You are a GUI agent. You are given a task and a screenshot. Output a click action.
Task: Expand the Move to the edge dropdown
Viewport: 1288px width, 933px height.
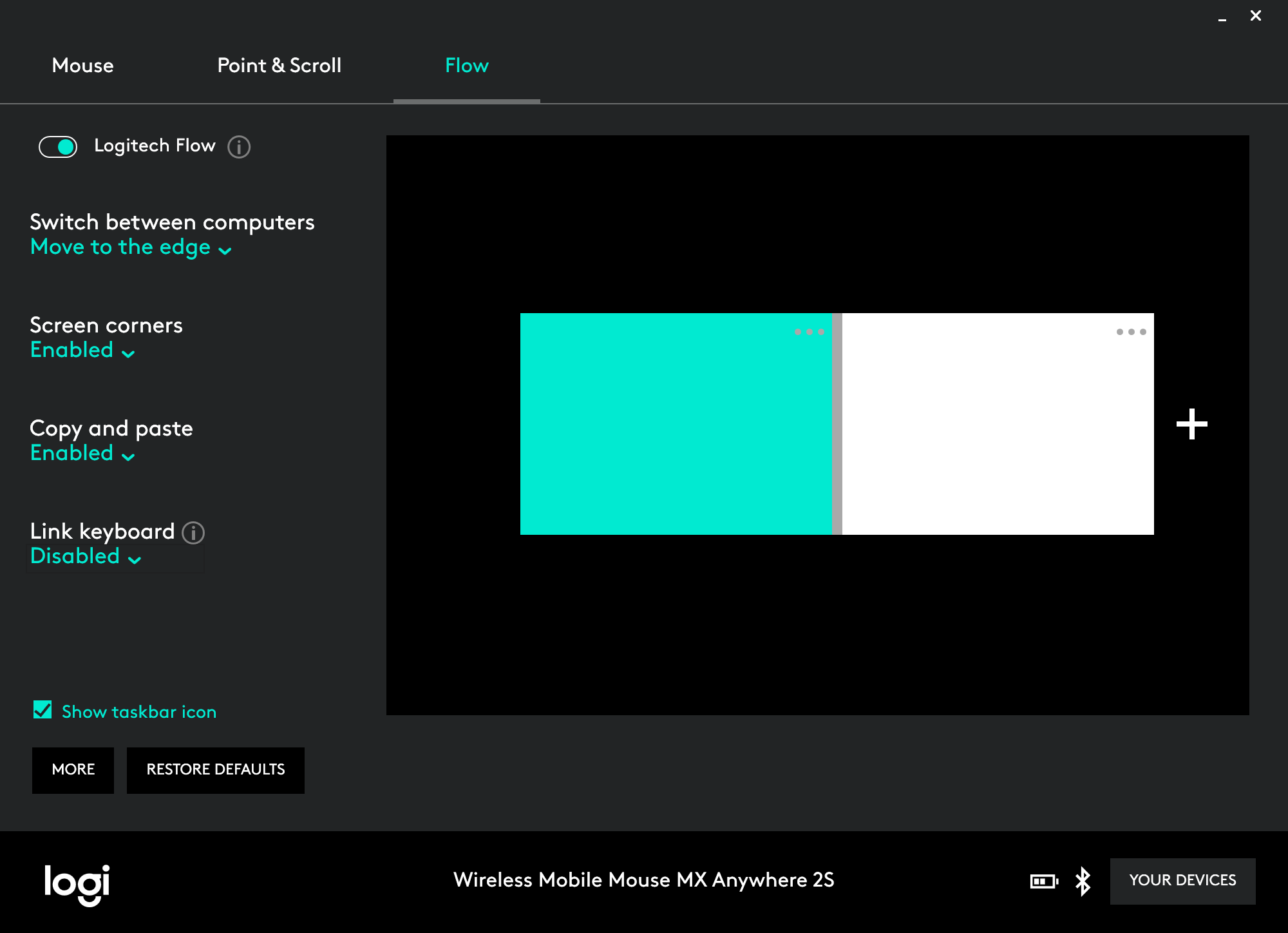130,249
